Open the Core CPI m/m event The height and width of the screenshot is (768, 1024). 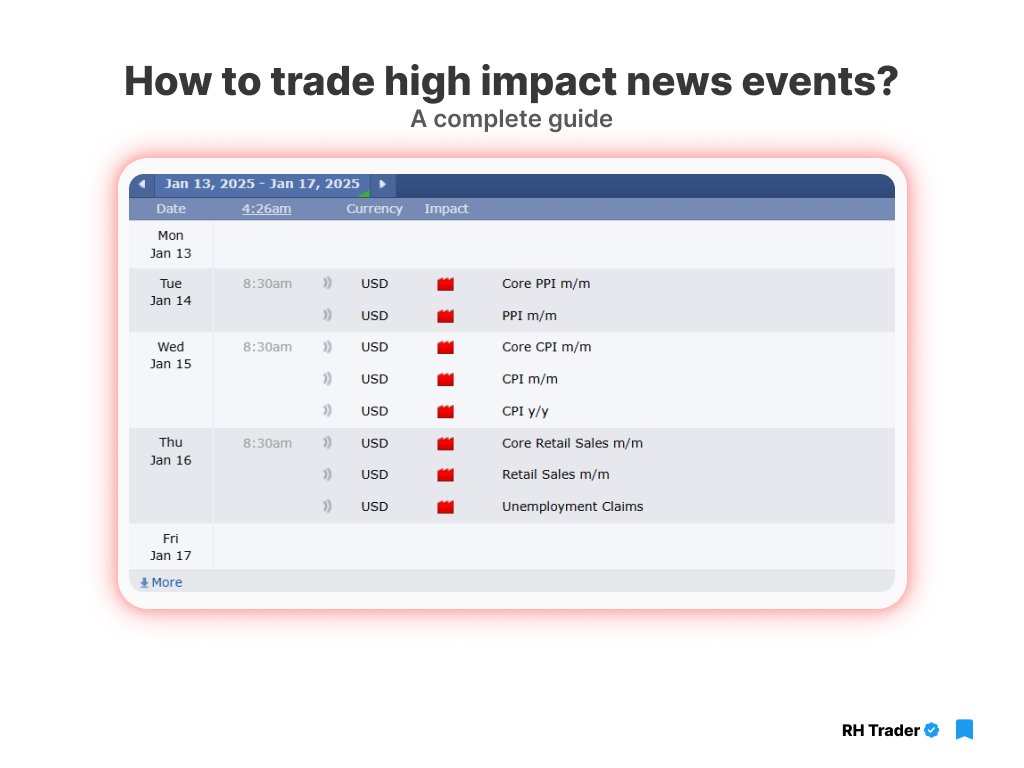tap(547, 347)
